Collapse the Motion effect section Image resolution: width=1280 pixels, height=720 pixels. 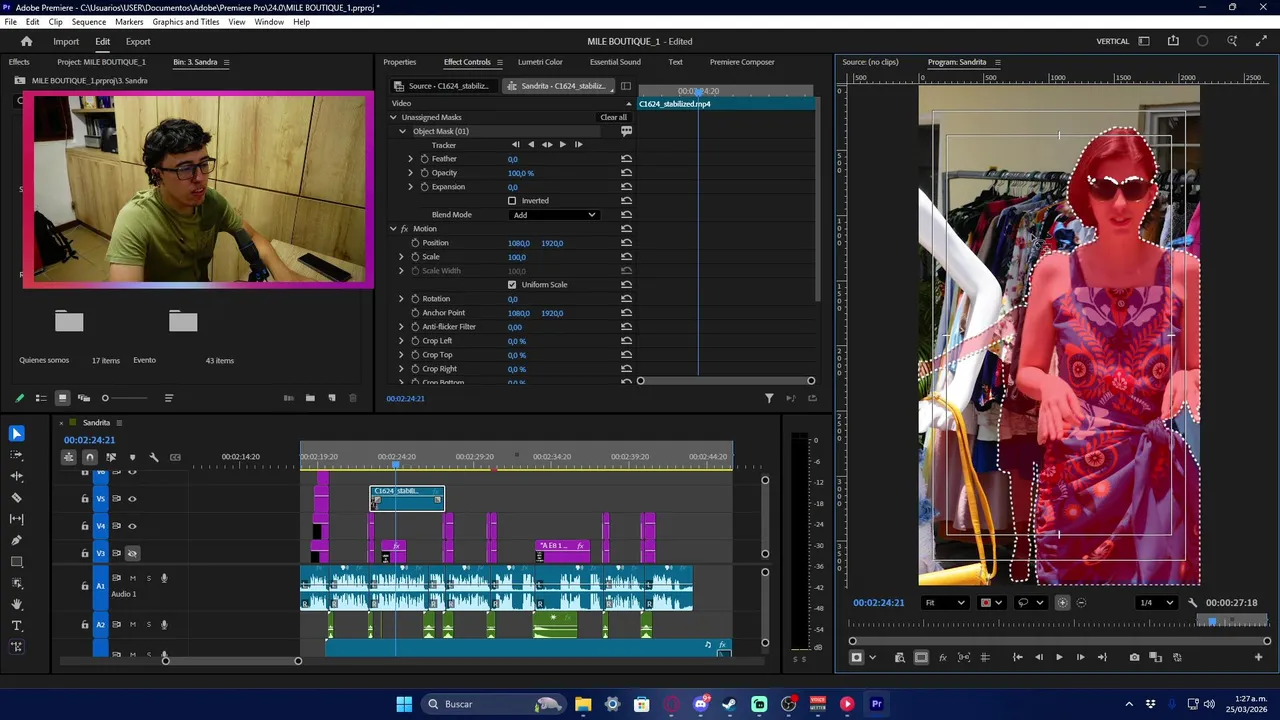pos(393,229)
